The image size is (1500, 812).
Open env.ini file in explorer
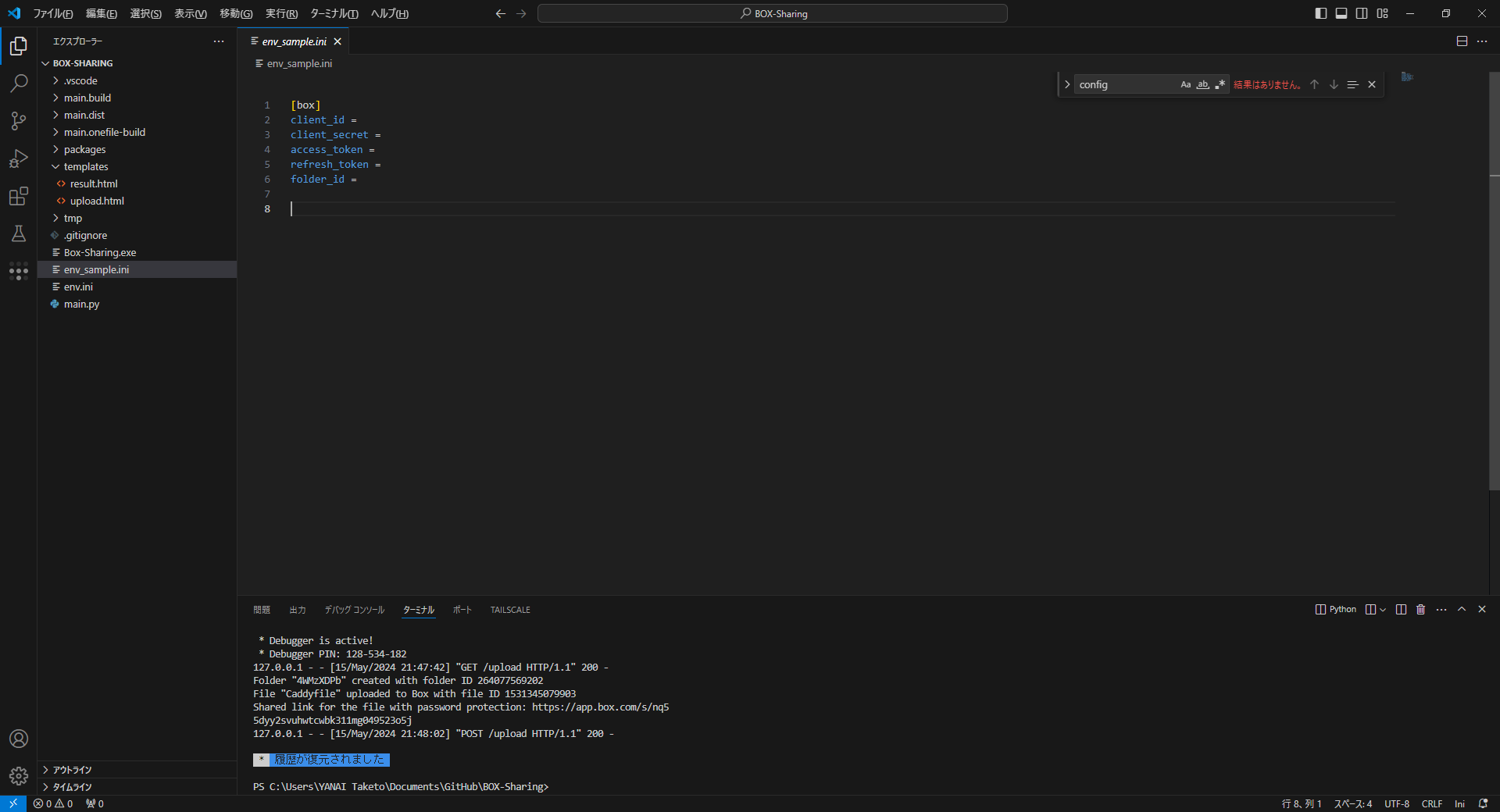click(137, 287)
